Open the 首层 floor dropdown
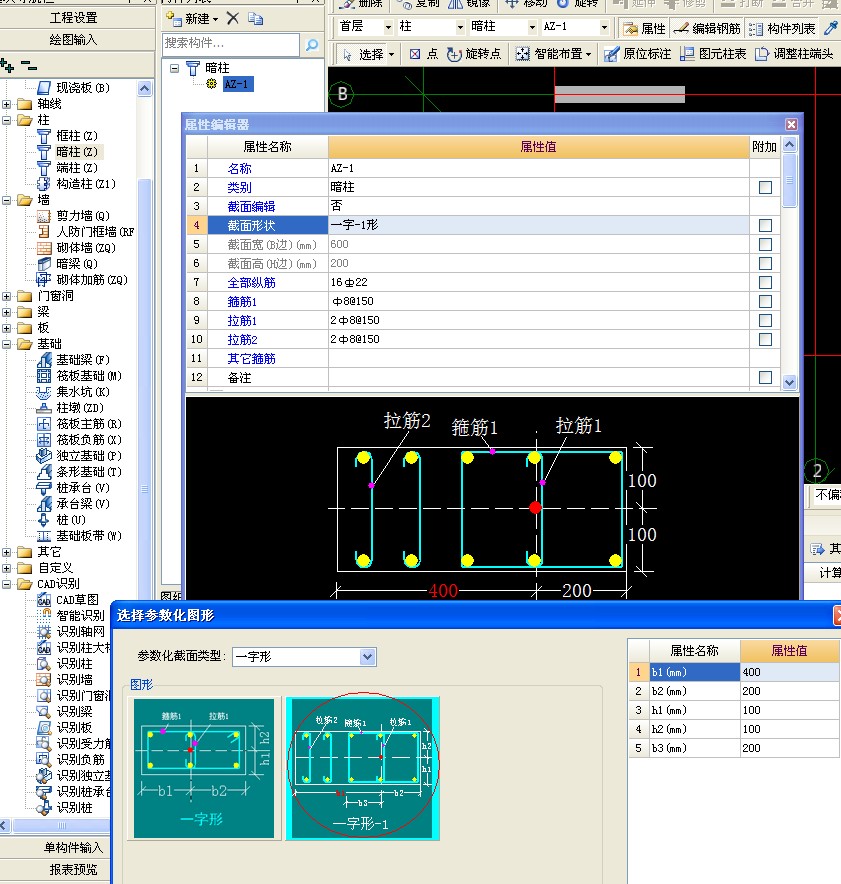Image resolution: width=841 pixels, height=884 pixels. 388,27
